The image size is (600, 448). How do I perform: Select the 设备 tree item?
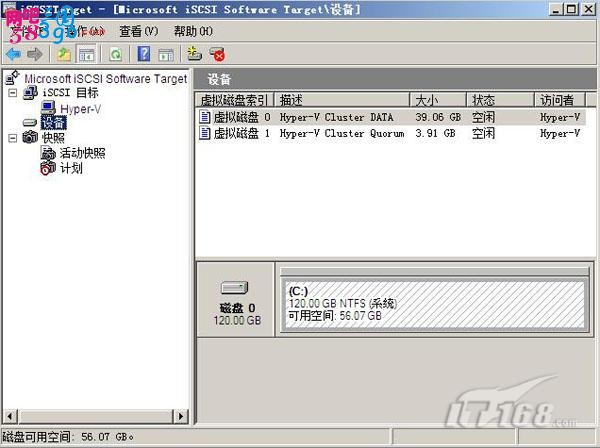point(54,122)
